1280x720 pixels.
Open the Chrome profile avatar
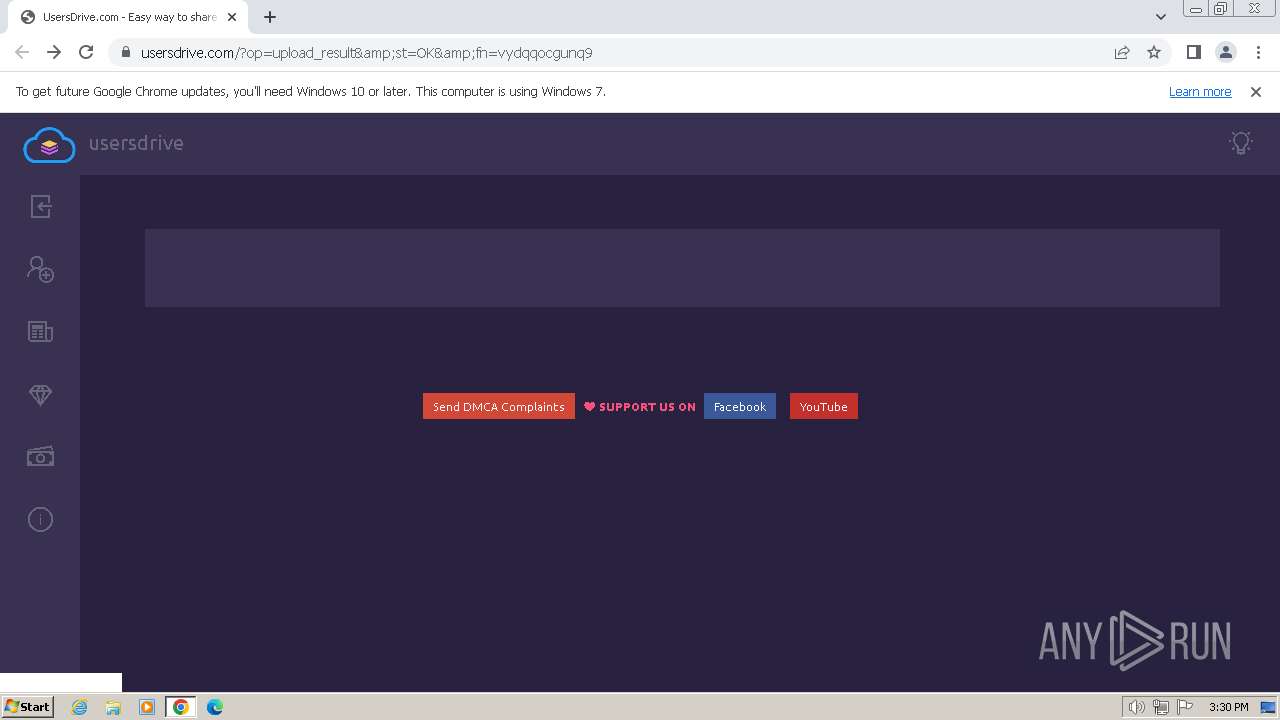(x=1226, y=52)
